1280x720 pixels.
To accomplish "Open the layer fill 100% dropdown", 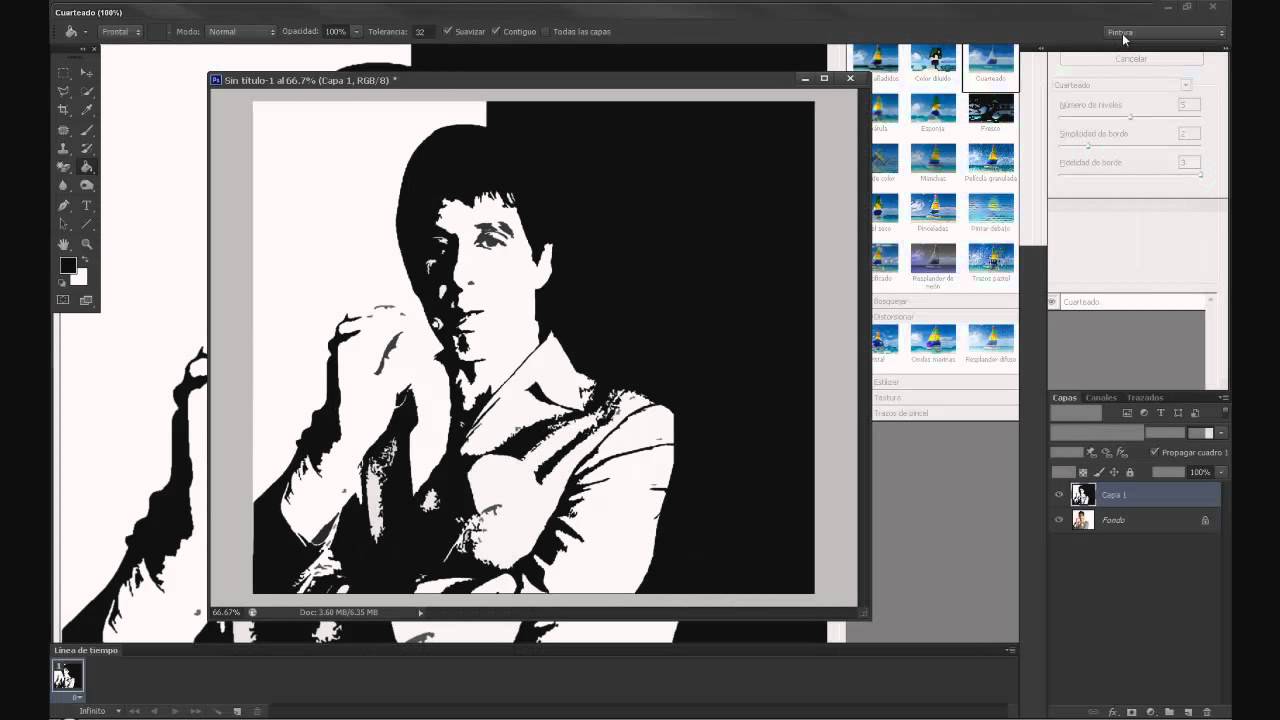I will (1220, 472).
